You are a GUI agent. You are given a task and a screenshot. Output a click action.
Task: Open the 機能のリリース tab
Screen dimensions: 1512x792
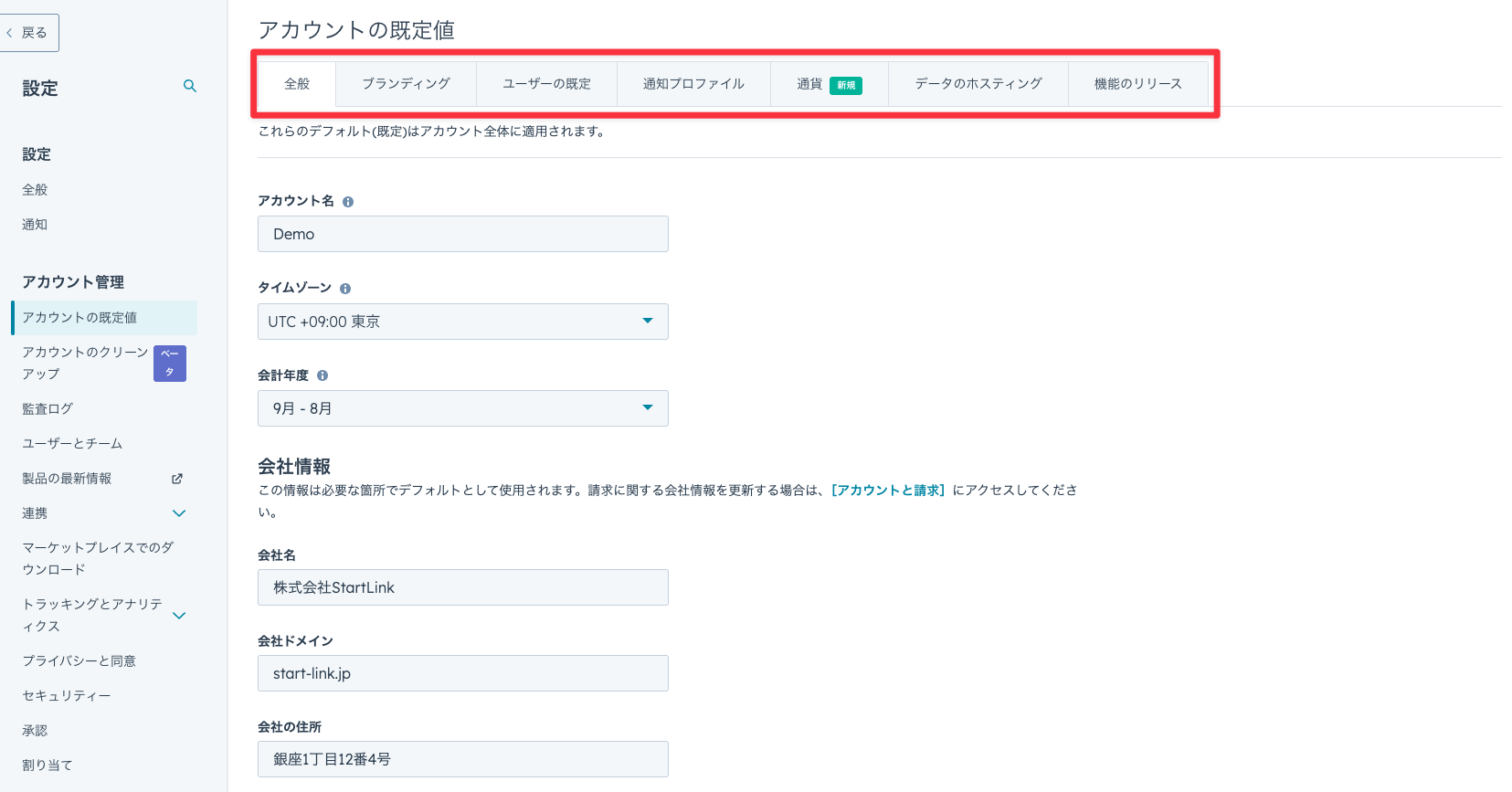(1137, 84)
